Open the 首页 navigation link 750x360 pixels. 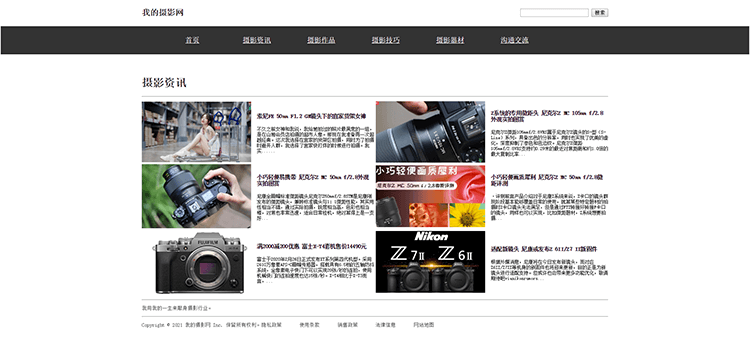[x=192, y=41]
